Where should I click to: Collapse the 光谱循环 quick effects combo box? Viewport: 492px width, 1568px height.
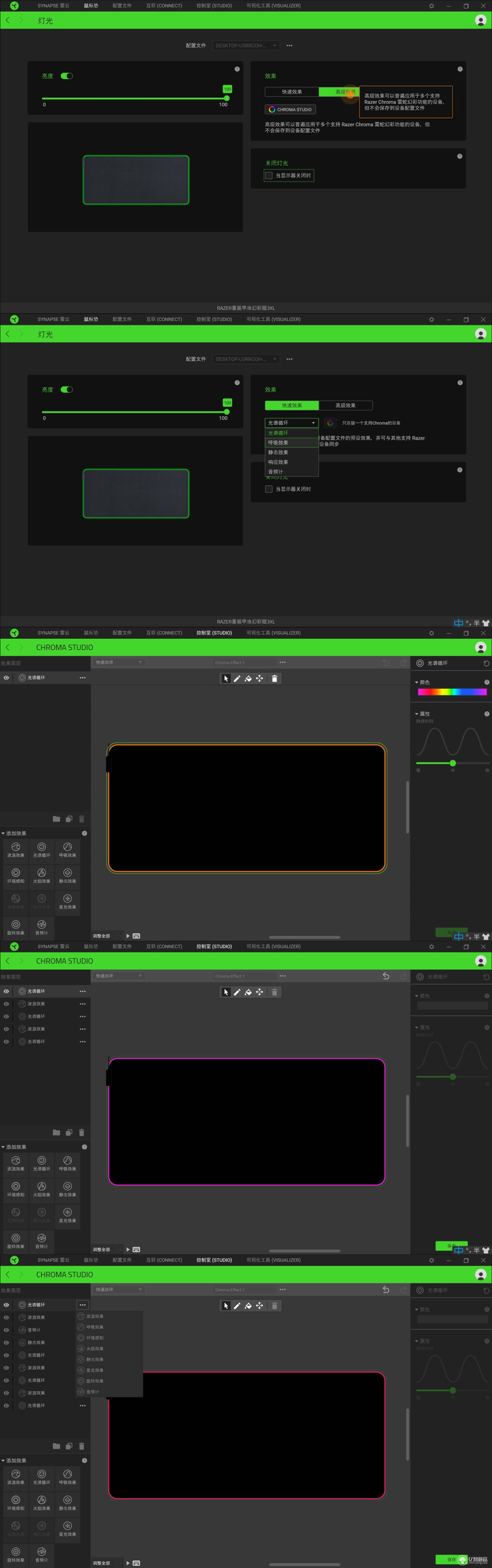click(292, 423)
